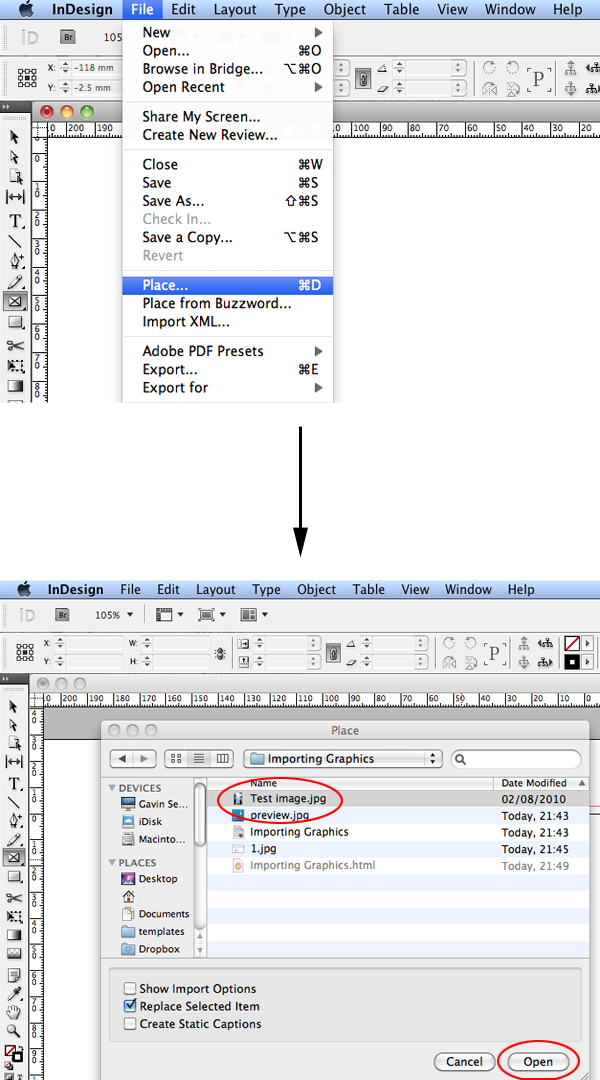Image resolution: width=600 pixels, height=1080 pixels.
Task: Choose Share My Screen... menu item
Action: pos(227,116)
